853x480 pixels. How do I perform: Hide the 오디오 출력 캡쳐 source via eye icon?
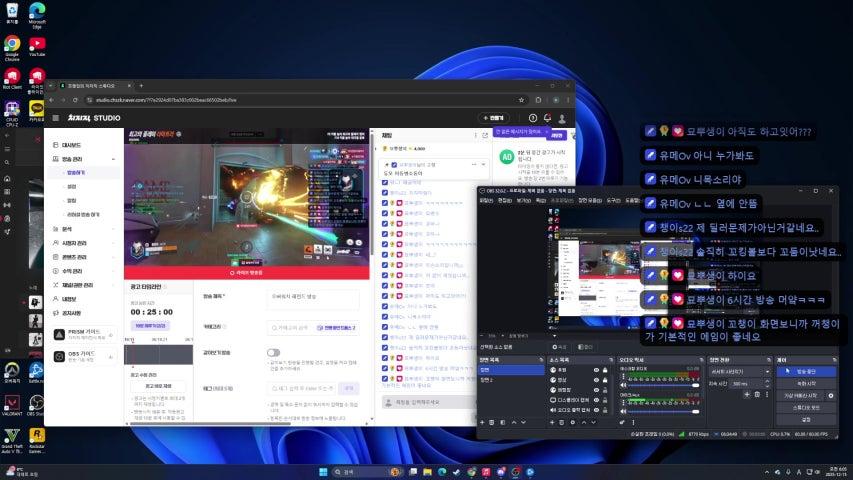click(x=596, y=410)
